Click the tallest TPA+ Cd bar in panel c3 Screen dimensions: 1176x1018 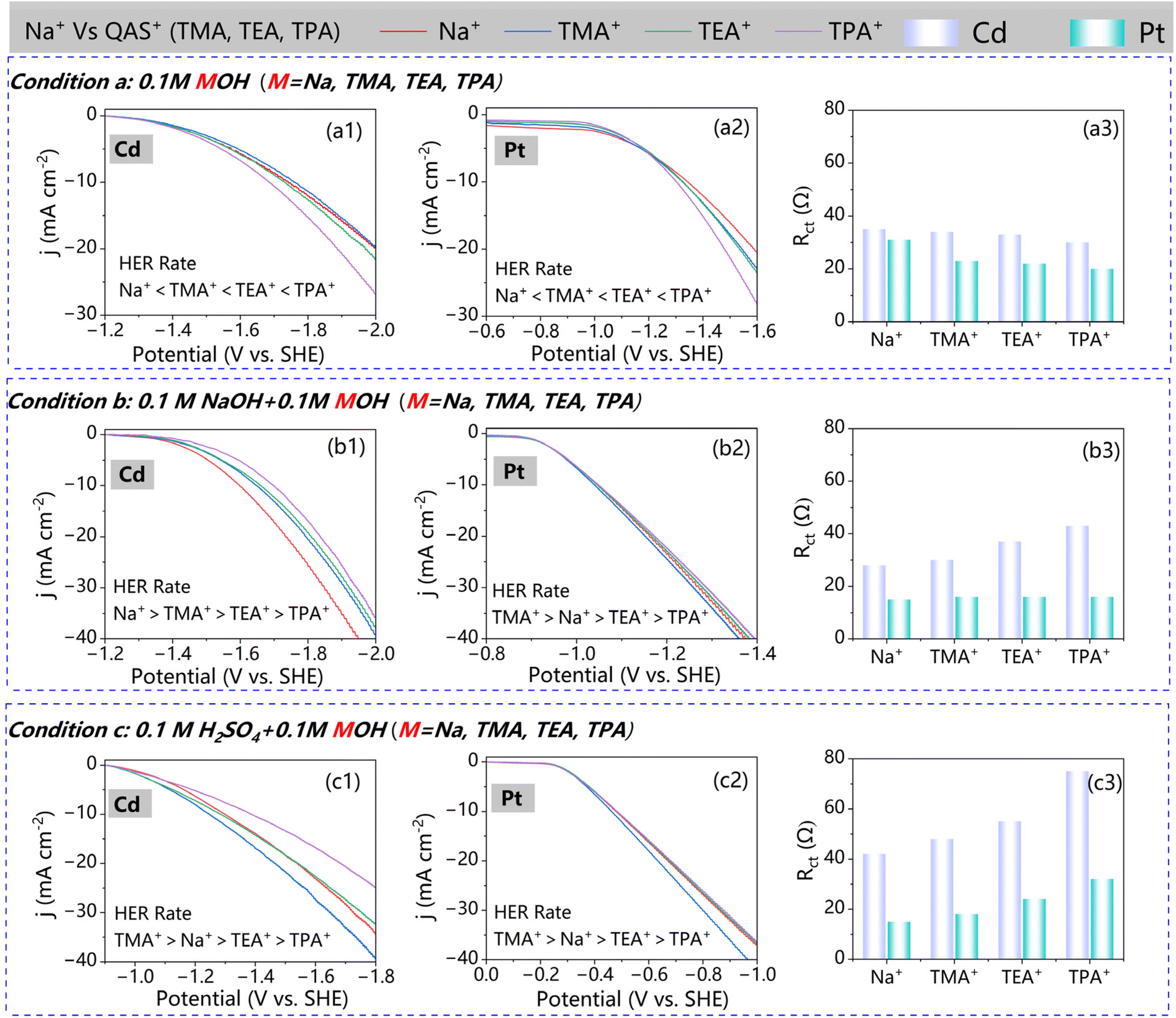[1077, 865]
